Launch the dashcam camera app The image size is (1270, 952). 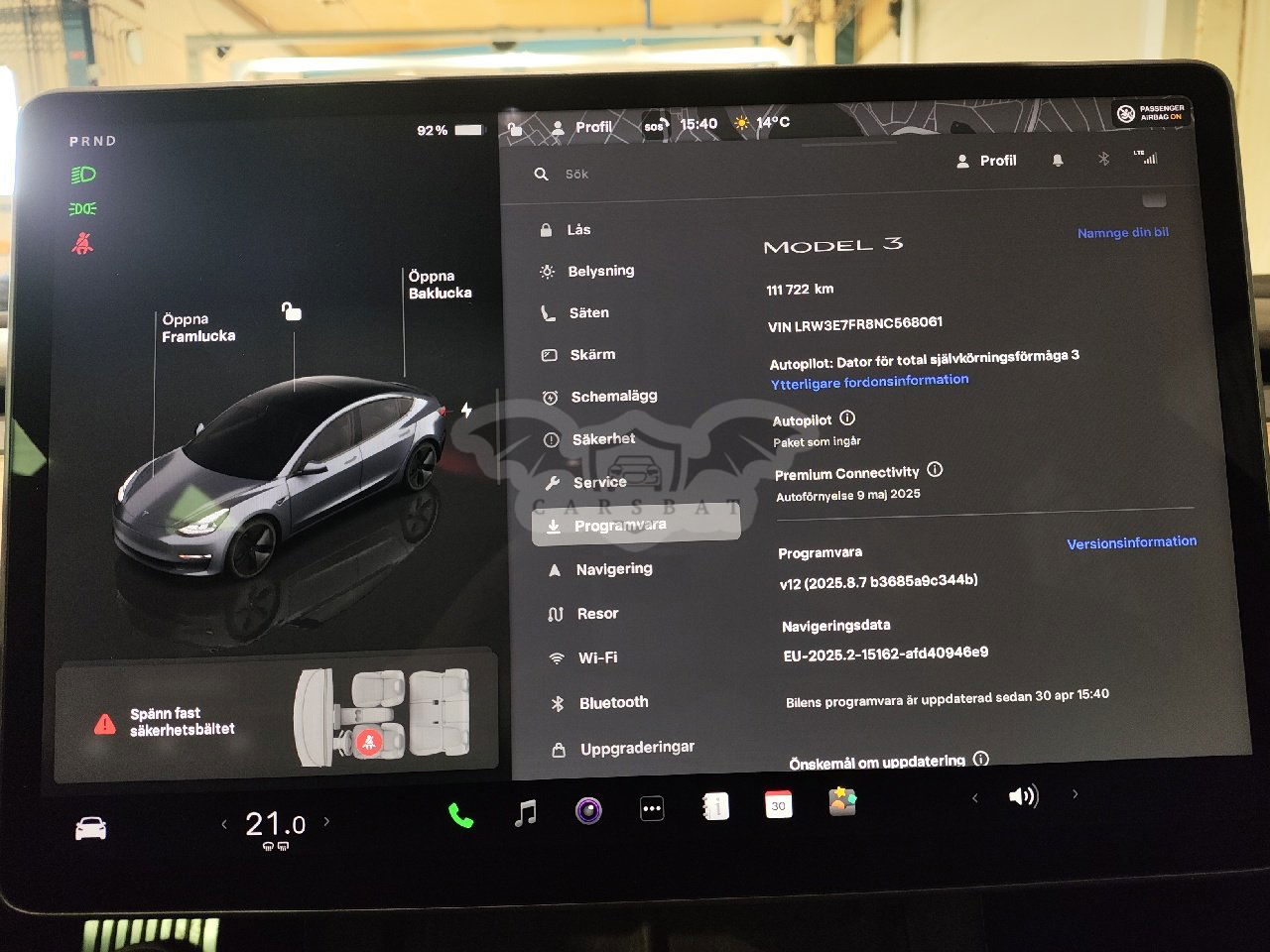588,810
